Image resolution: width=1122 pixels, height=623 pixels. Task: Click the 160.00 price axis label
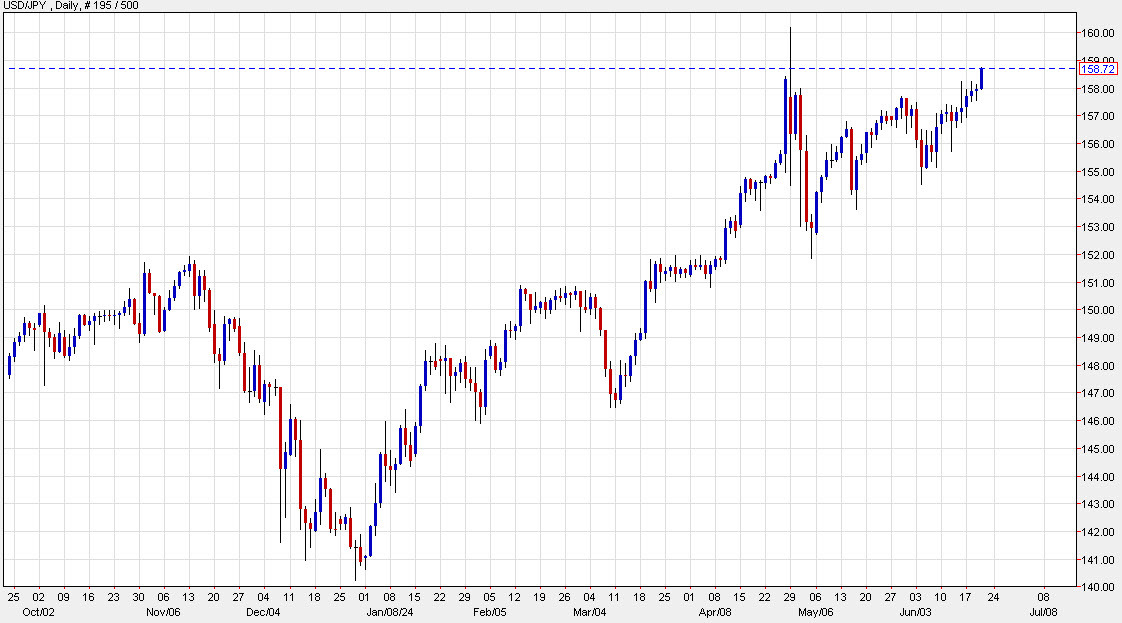1097,32
